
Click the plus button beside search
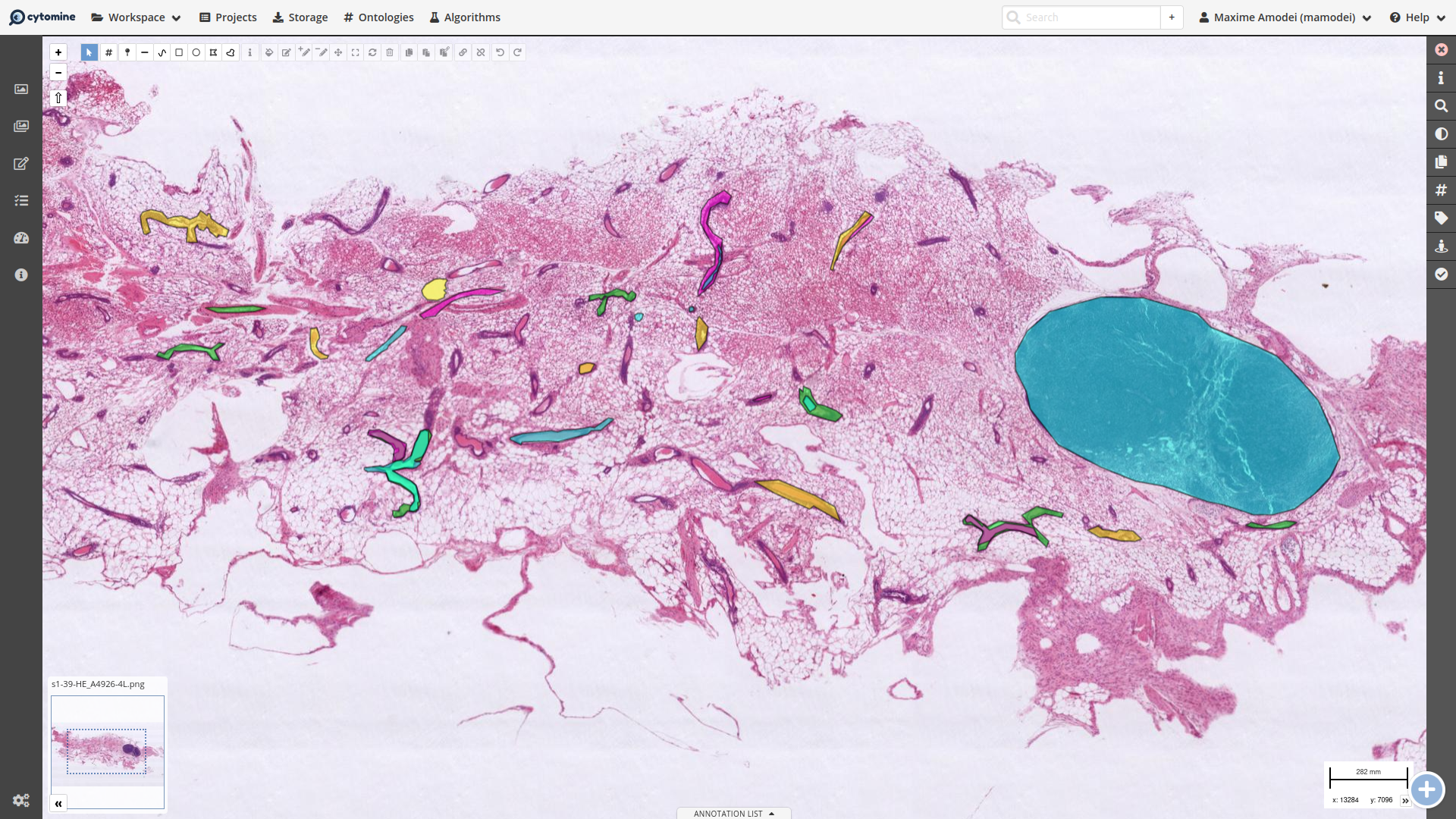click(x=1172, y=17)
